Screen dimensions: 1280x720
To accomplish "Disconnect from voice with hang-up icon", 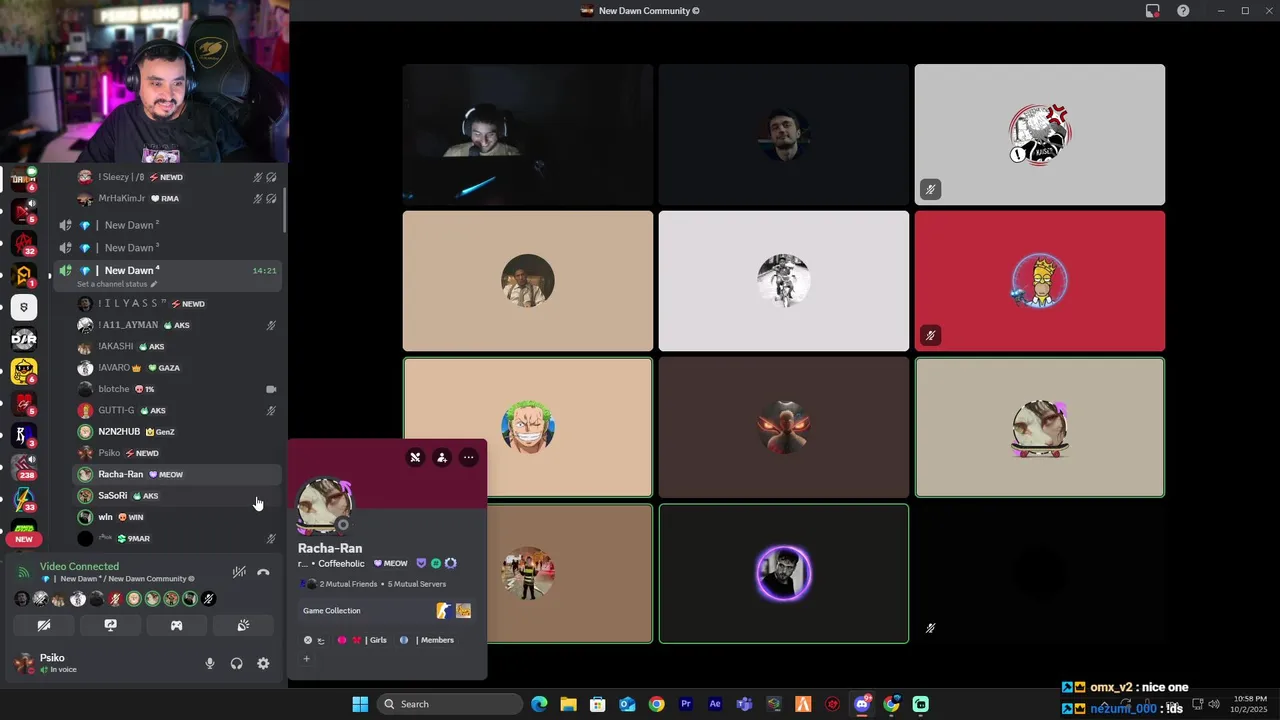I will click(x=263, y=573).
